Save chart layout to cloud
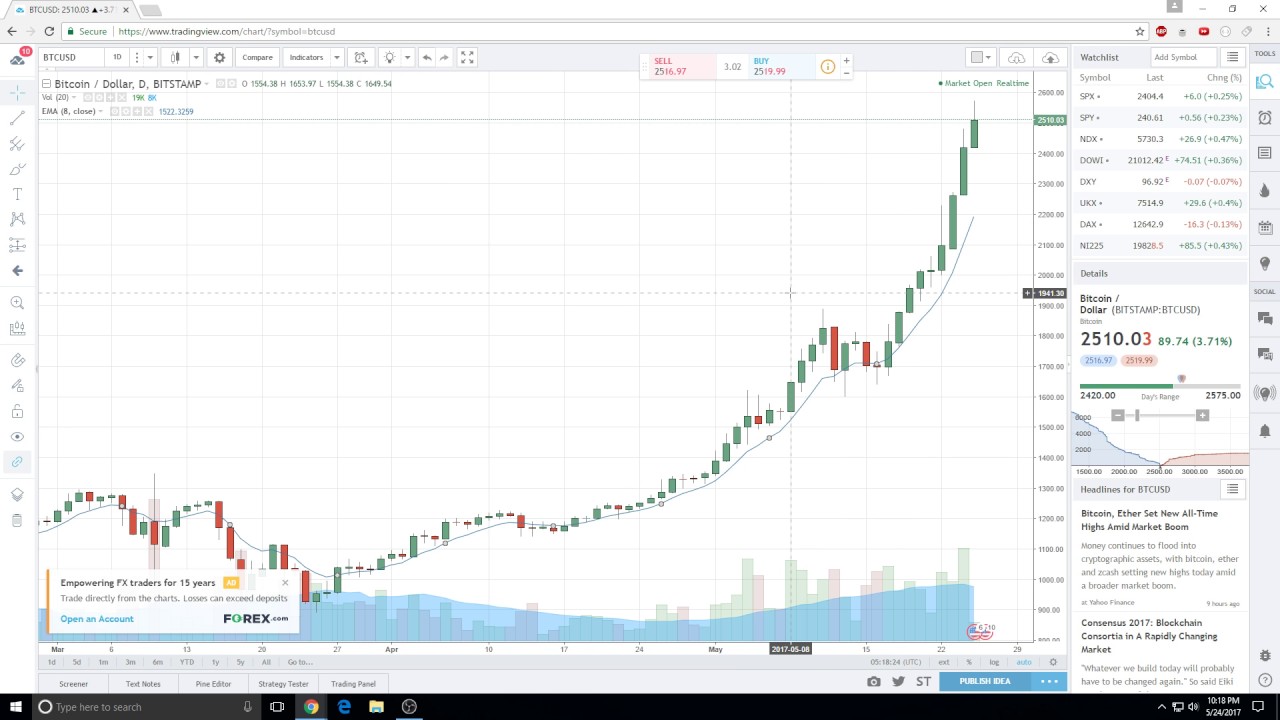The image size is (1280, 720). [x=1050, y=57]
